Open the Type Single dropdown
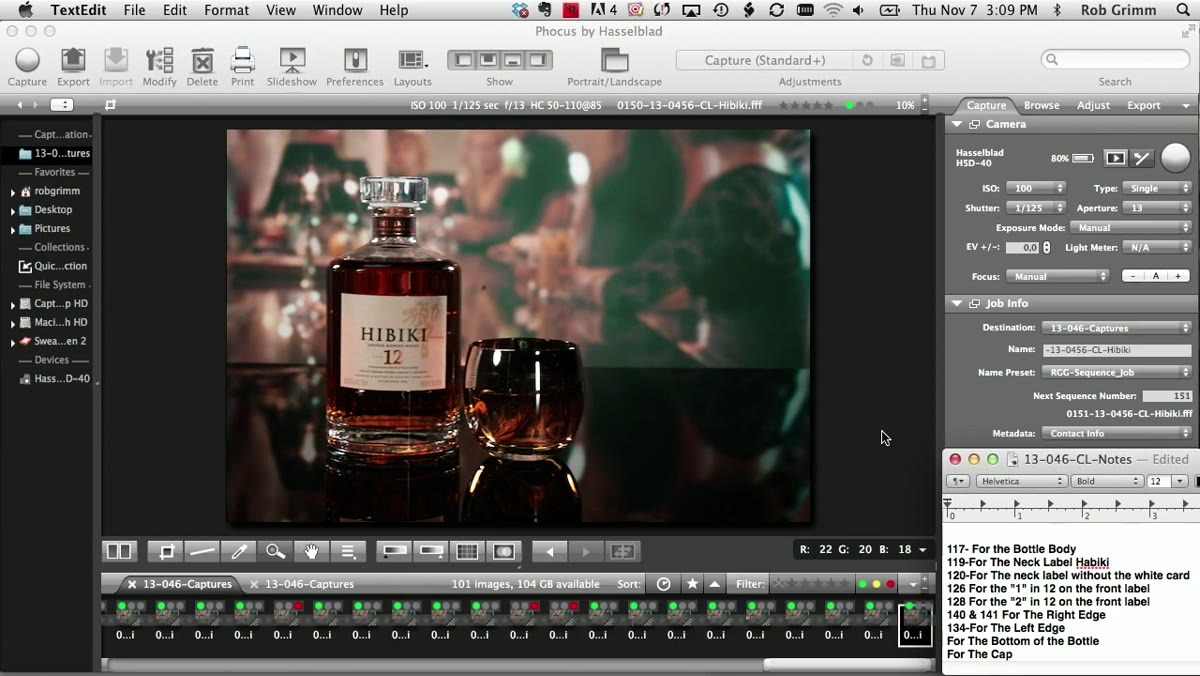This screenshot has height=676, width=1200. click(1157, 188)
